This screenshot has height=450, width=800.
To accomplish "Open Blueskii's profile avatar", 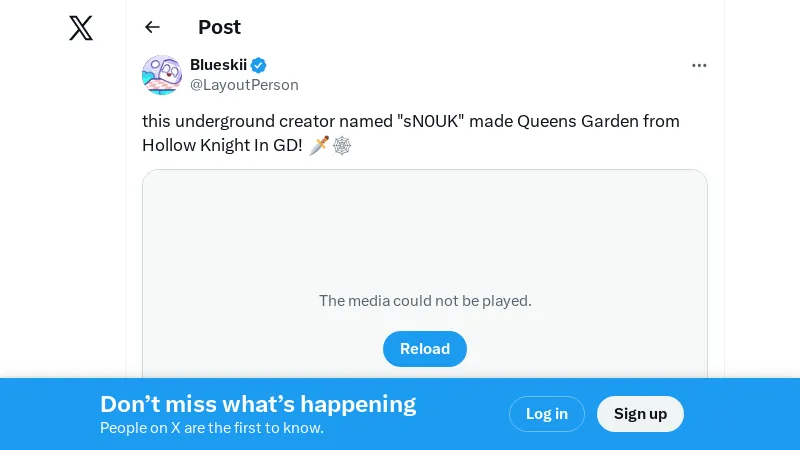I will (162, 75).
